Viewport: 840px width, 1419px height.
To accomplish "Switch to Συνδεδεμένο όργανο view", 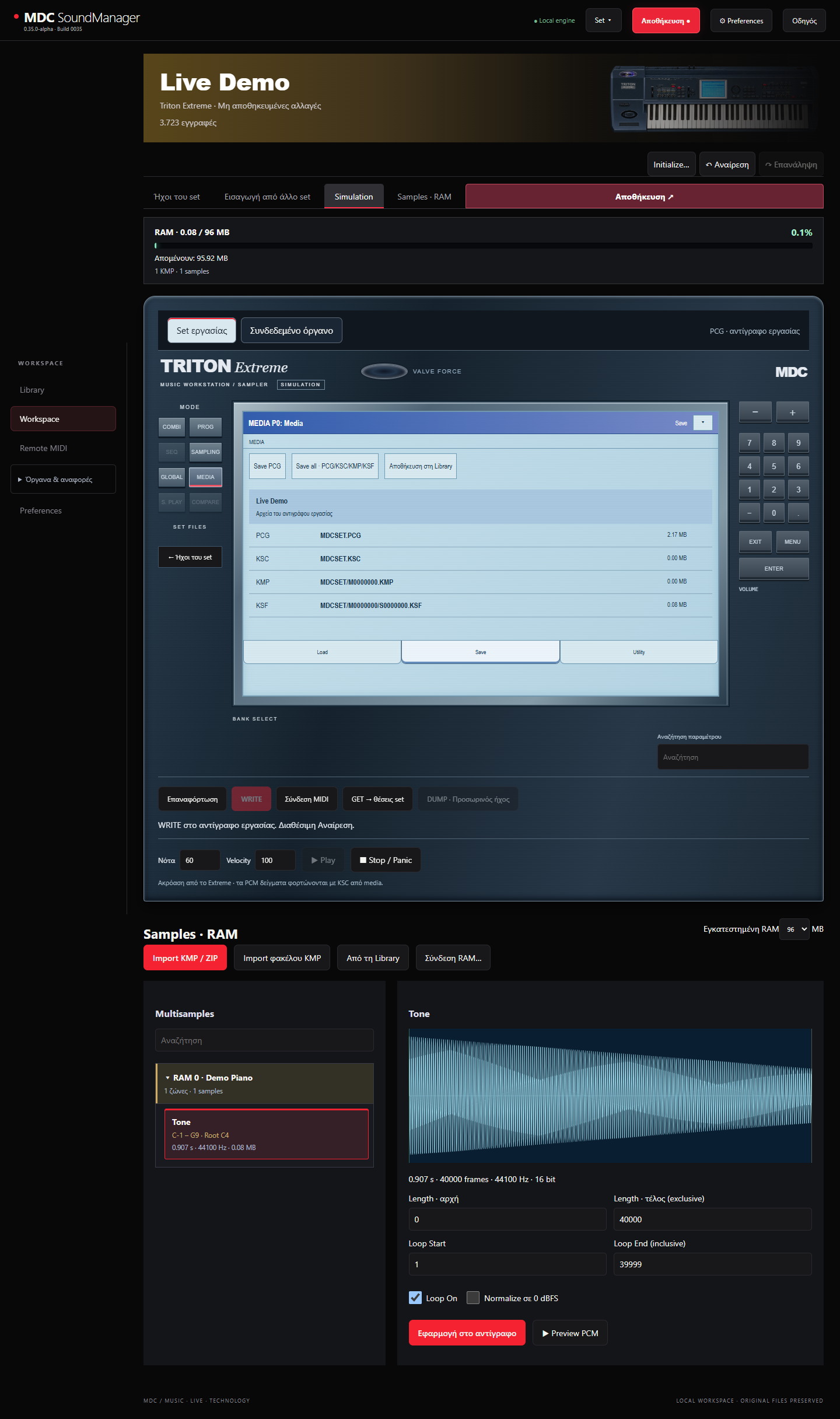I will click(292, 330).
